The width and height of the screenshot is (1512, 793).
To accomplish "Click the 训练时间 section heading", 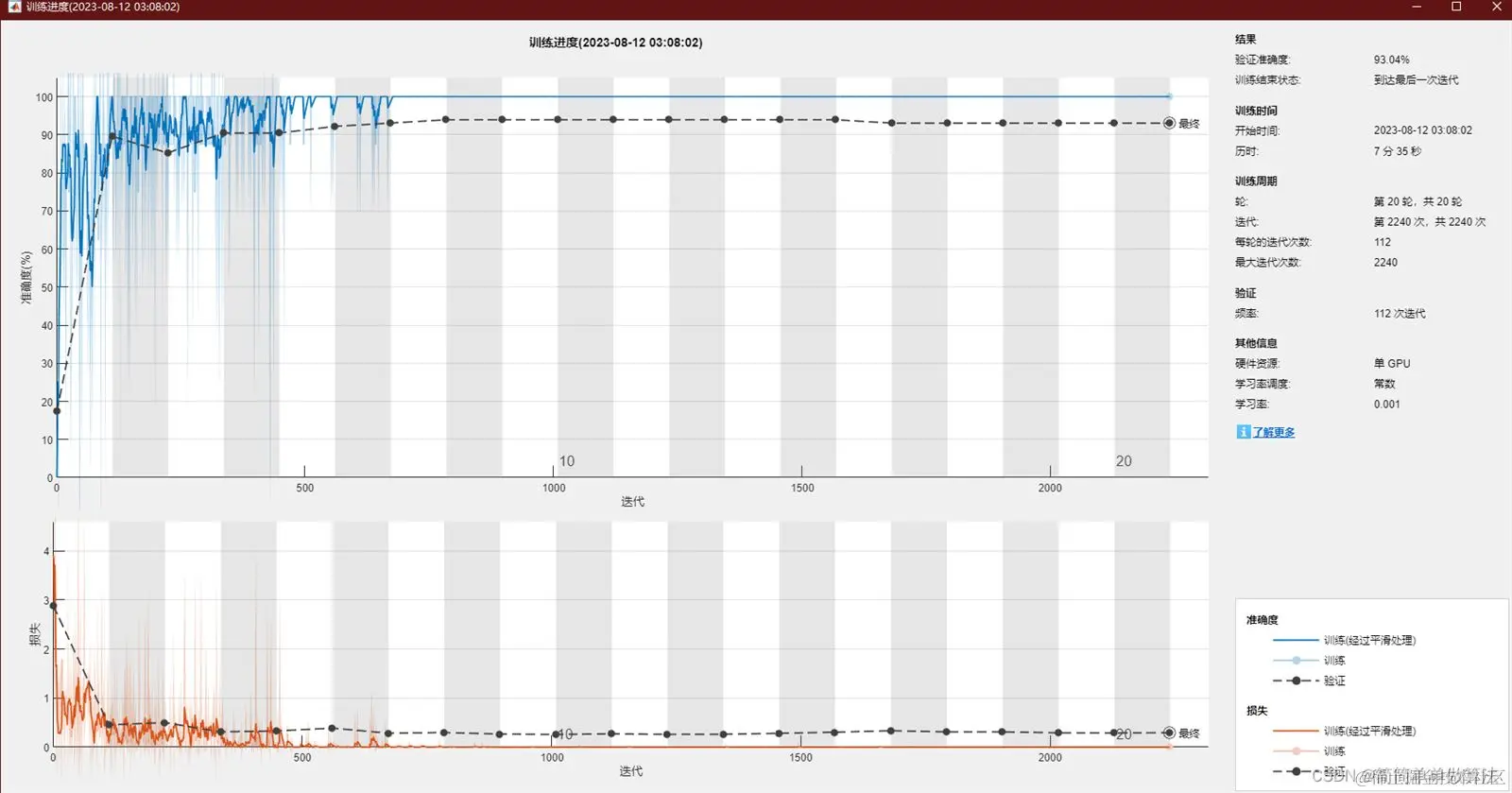I will tap(1256, 111).
